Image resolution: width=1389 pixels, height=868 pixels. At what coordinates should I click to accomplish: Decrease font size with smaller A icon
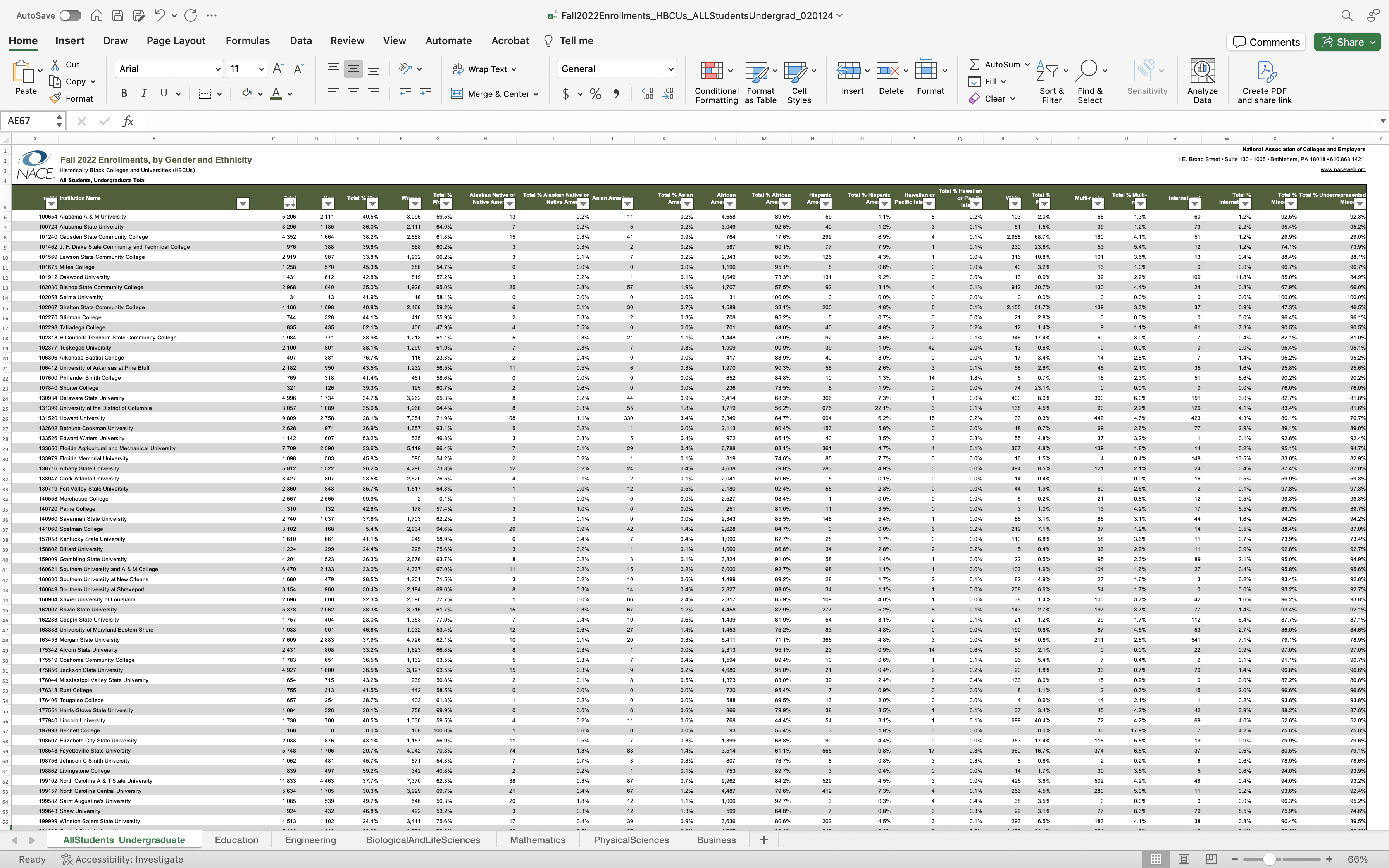[x=298, y=69]
